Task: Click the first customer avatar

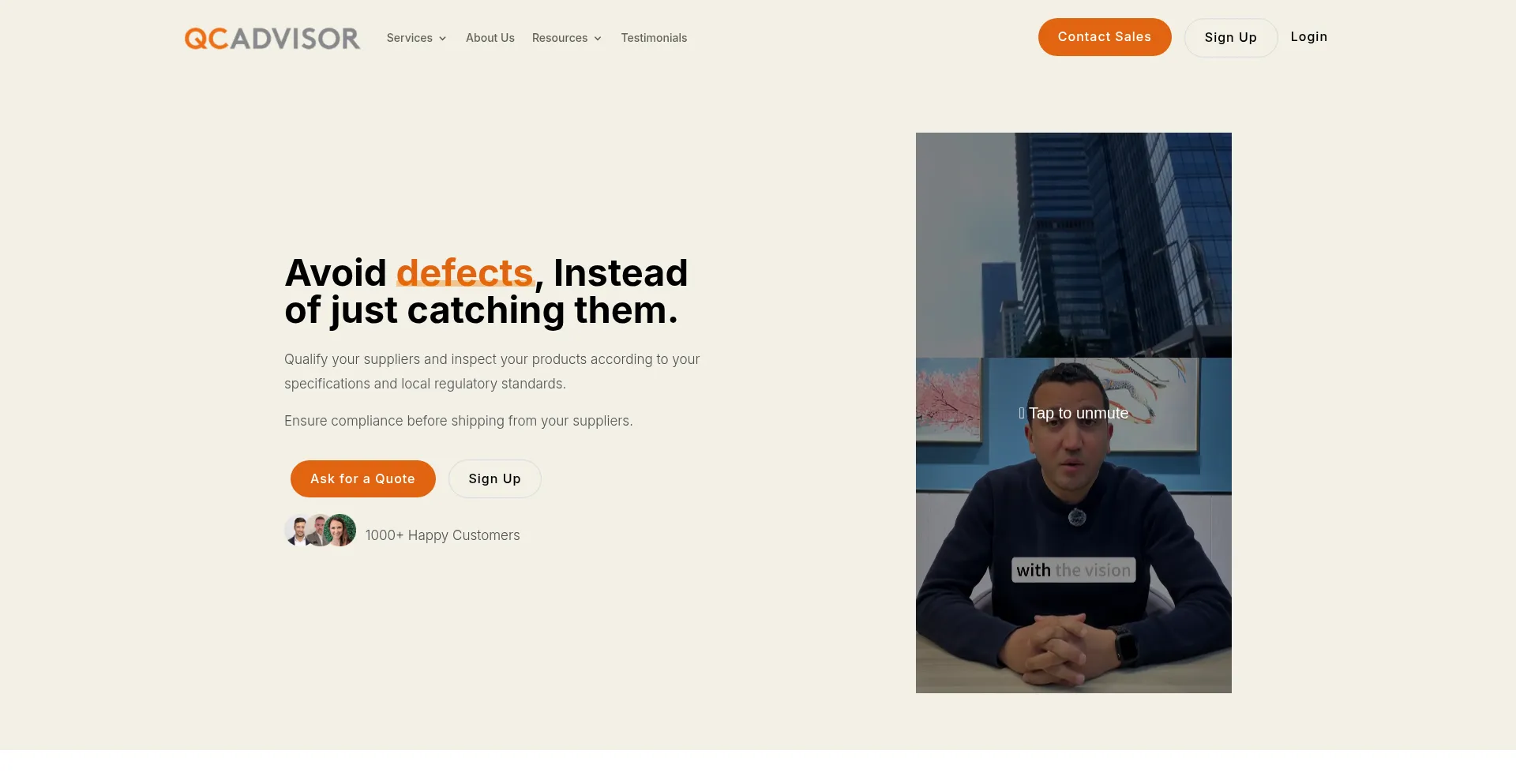Action: coord(298,531)
